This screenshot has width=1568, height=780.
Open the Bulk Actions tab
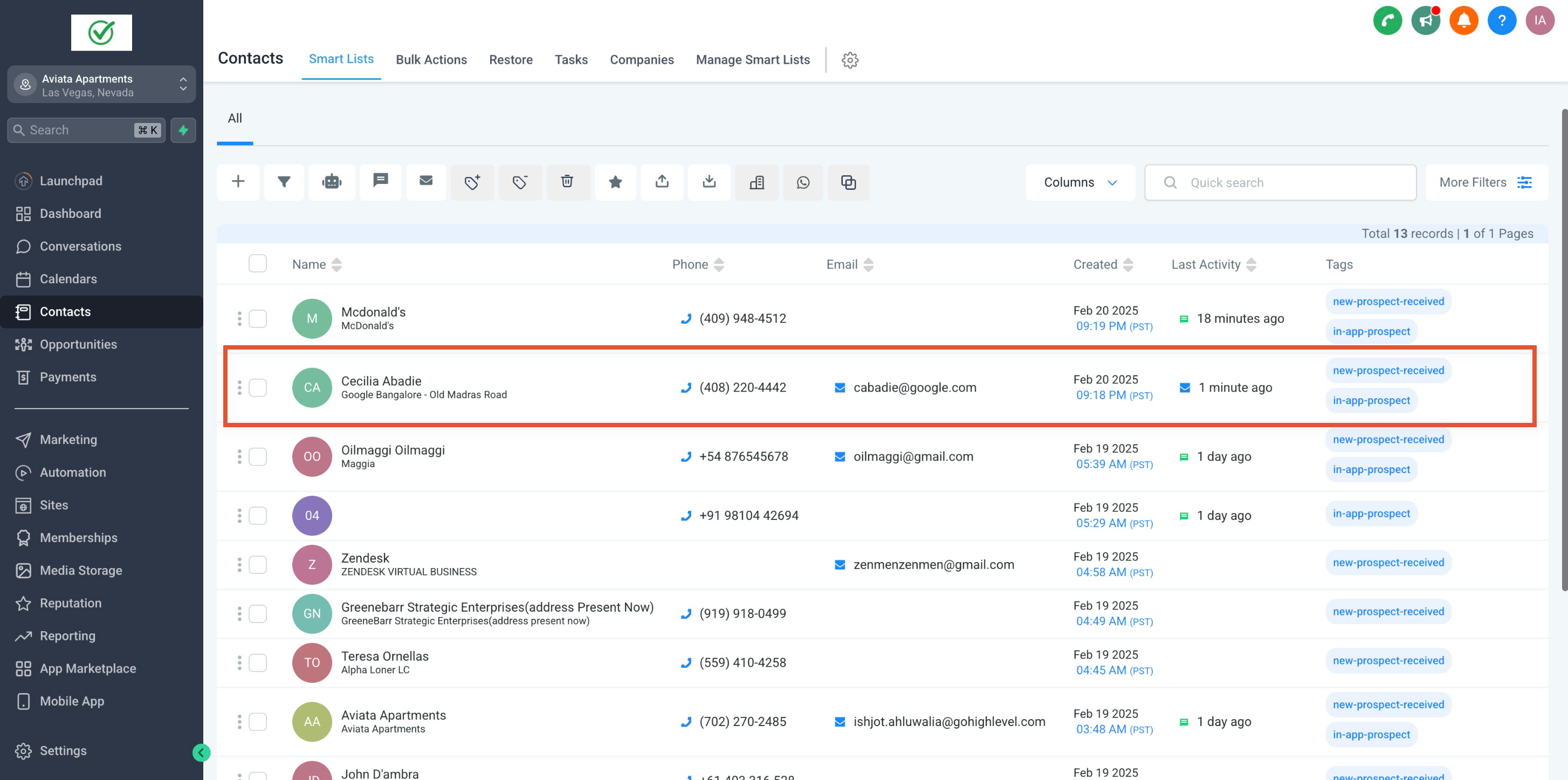coord(431,60)
